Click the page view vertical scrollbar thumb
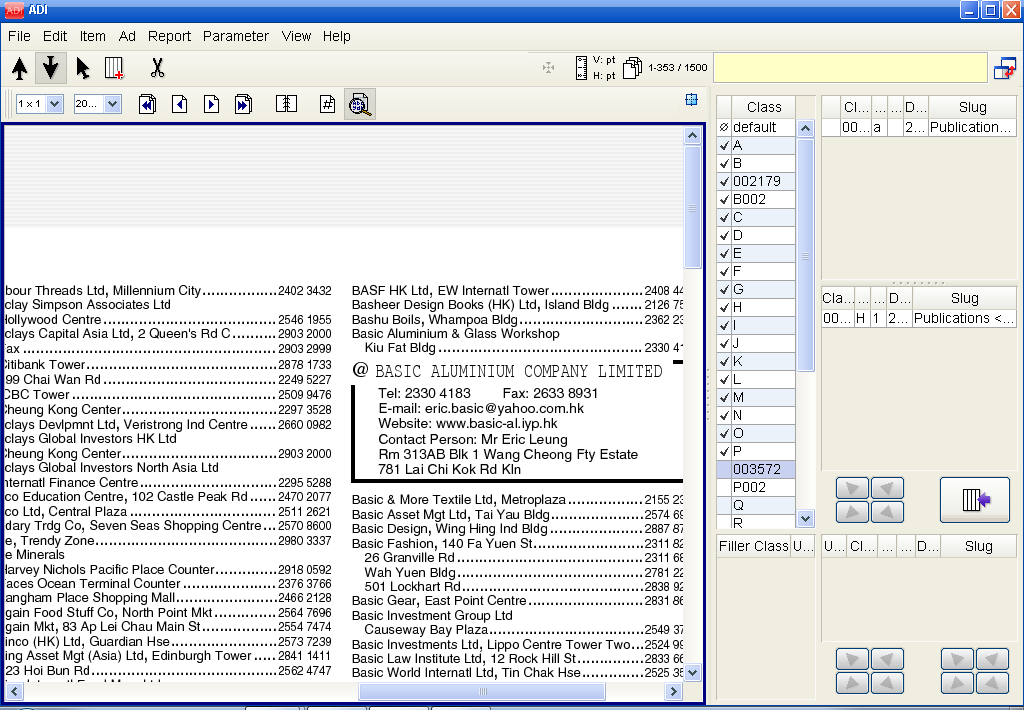This screenshot has height=710, width=1024. tap(692, 207)
